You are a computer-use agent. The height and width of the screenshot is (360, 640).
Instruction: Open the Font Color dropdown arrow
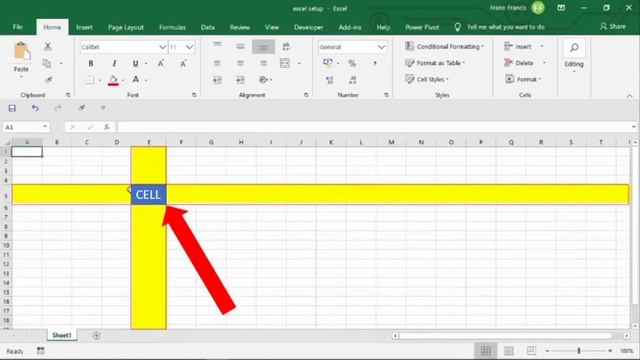pos(146,80)
